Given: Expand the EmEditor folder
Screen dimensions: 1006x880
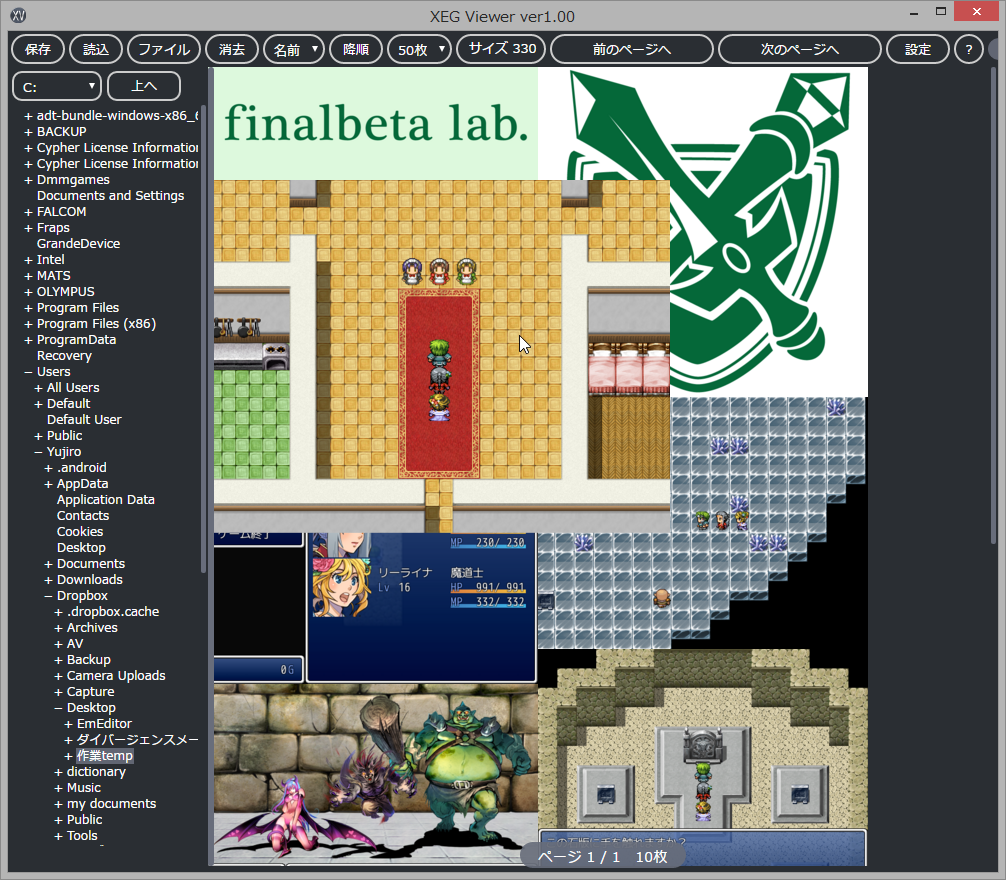Looking at the screenshot, I should [x=69, y=724].
